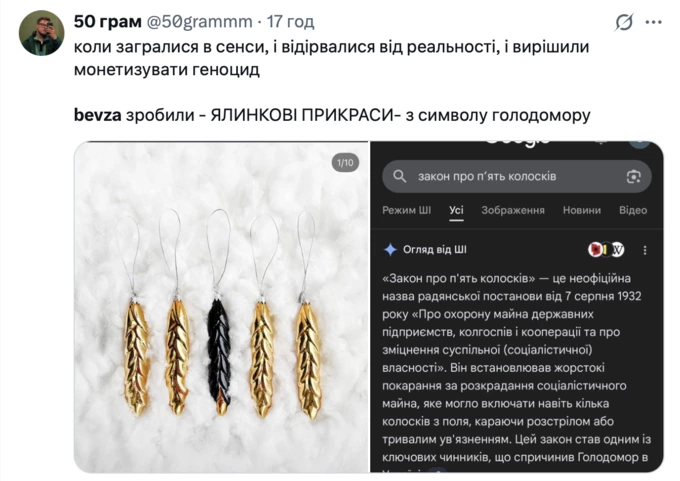The image size is (680, 481).
Task: Go to the Новини tab
Action: (581, 210)
